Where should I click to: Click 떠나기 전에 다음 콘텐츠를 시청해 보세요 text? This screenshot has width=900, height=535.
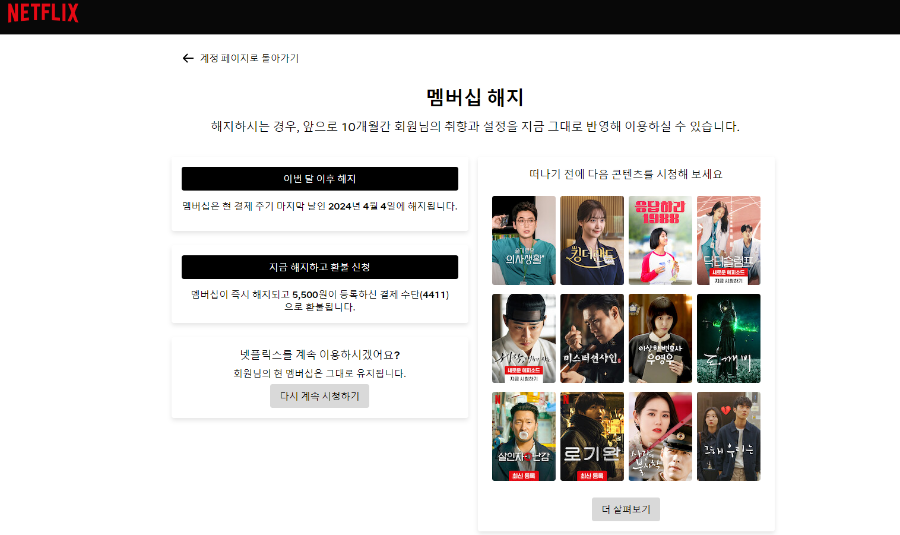(x=626, y=174)
